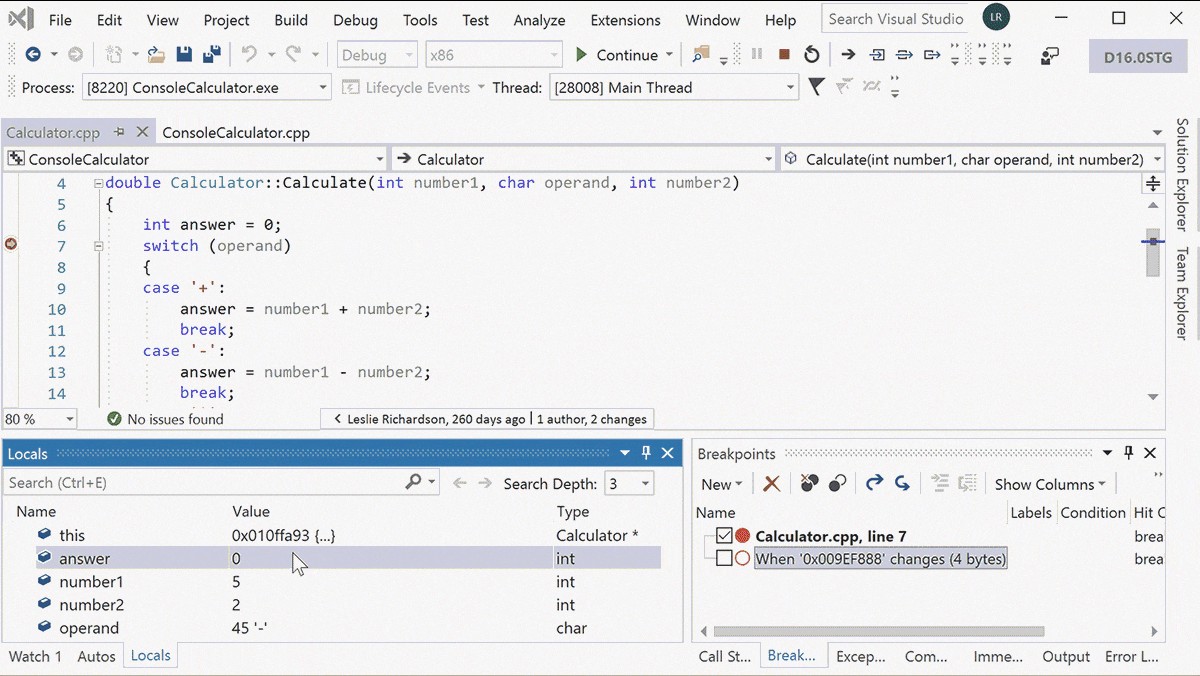Open the 80% zoom level selector
Viewport: 1200px width, 676px height.
click(x=37, y=418)
